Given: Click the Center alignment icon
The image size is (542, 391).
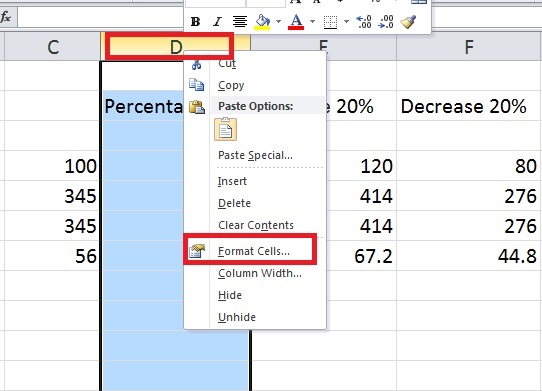Looking at the screenshot, I should (x=240, y=22).
